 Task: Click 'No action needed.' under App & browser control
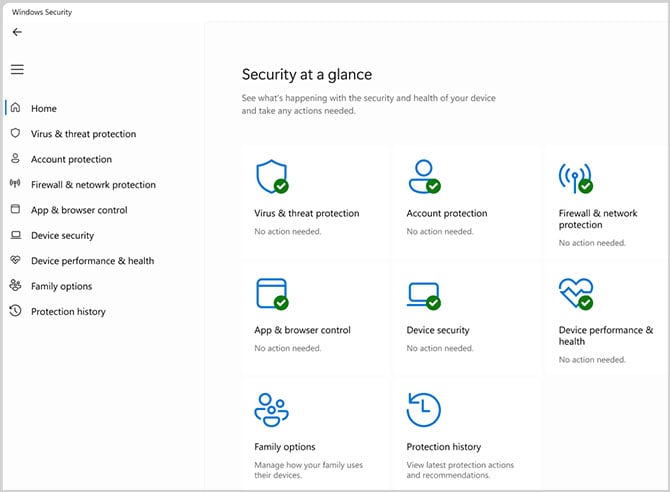click(288, 348)
